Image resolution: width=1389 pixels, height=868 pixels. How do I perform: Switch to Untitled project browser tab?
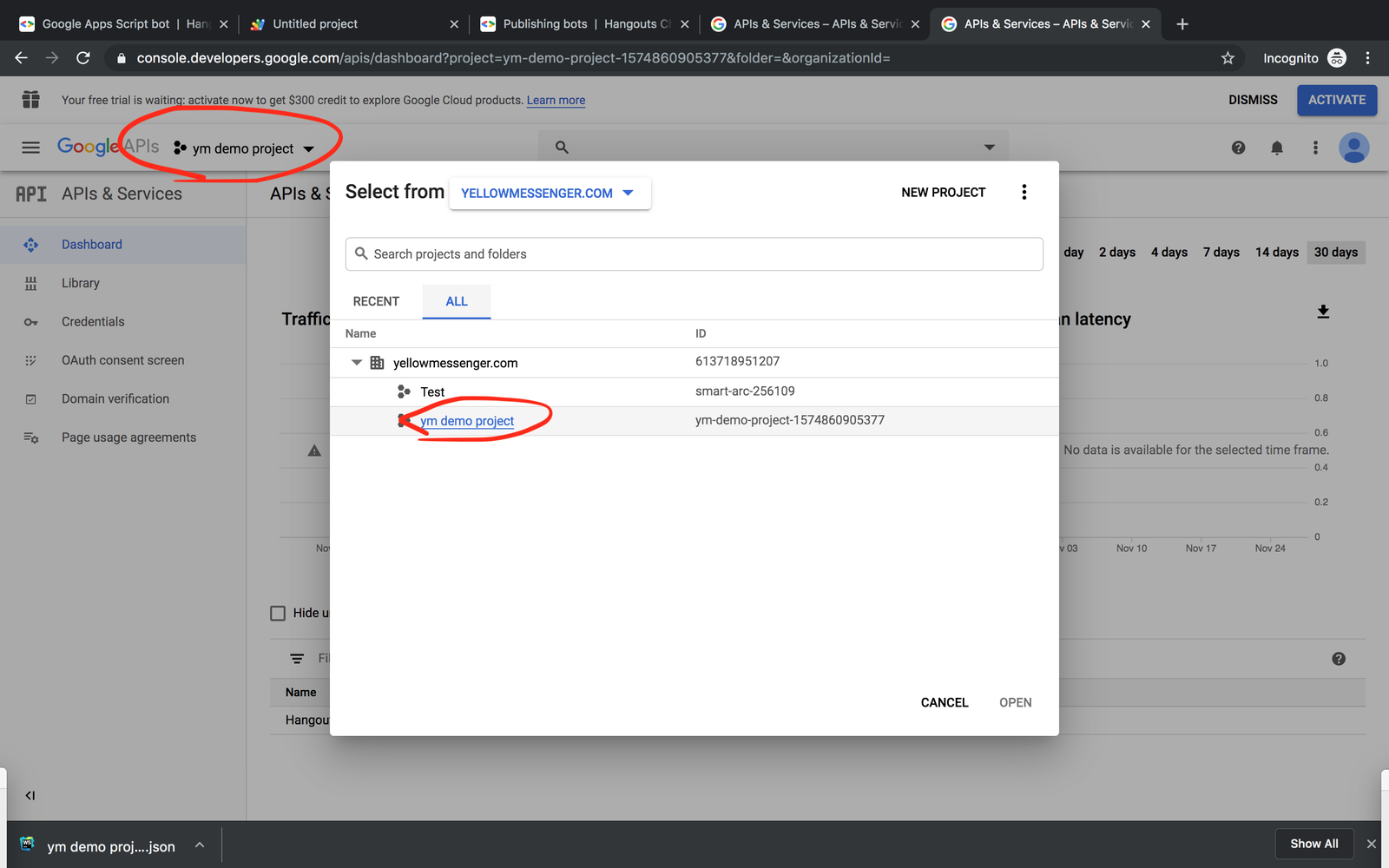point(353,24)
